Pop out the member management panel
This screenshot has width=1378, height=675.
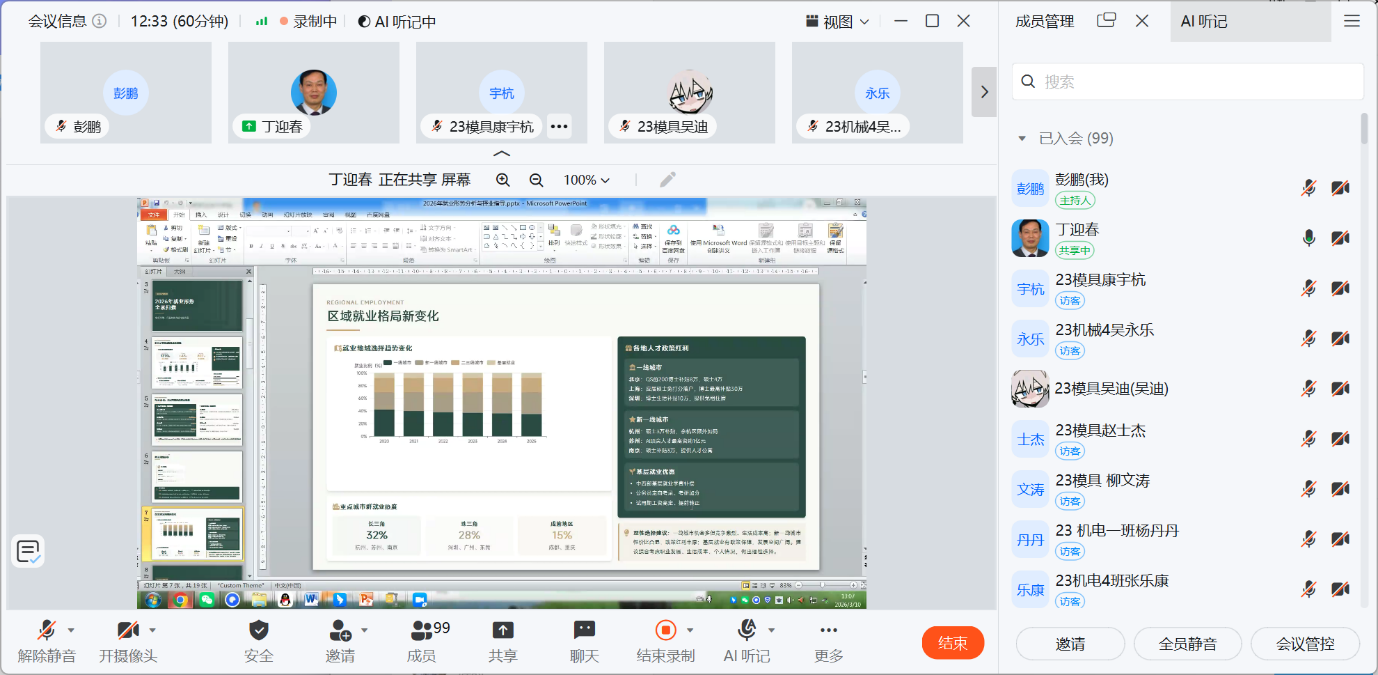tap(1106, 21)
